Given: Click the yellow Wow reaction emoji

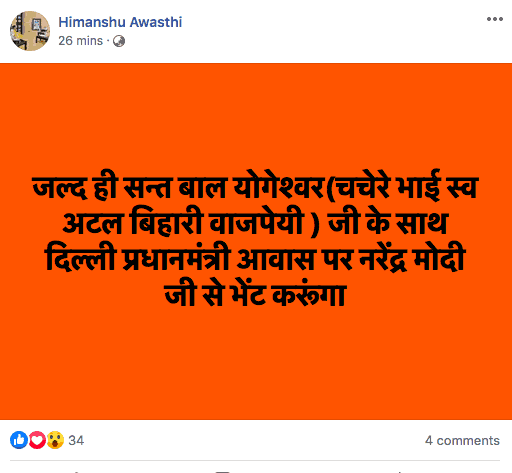Looking at the screenshot, I should pos(55,440).
